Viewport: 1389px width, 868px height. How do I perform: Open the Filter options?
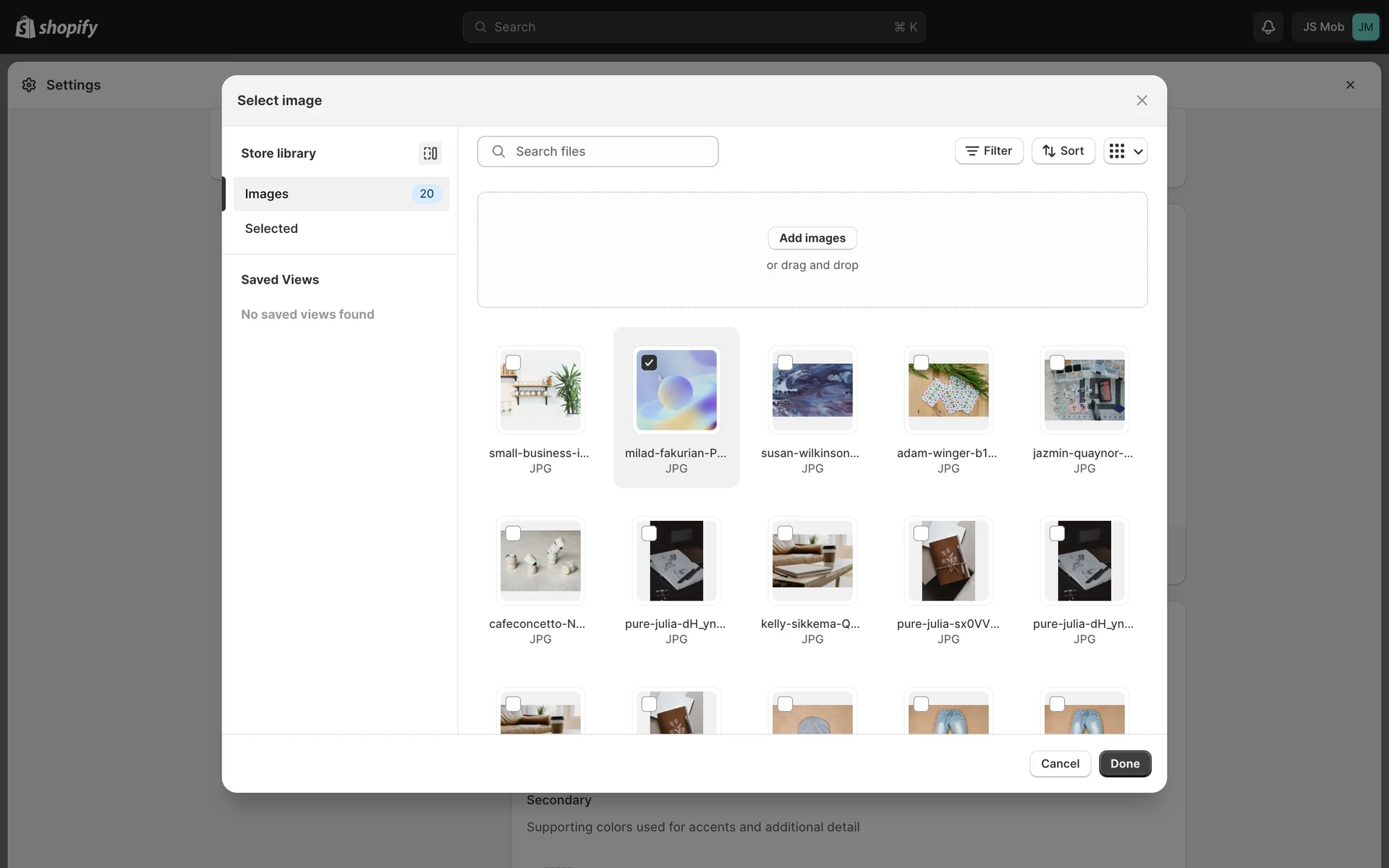tap(988, 151)
